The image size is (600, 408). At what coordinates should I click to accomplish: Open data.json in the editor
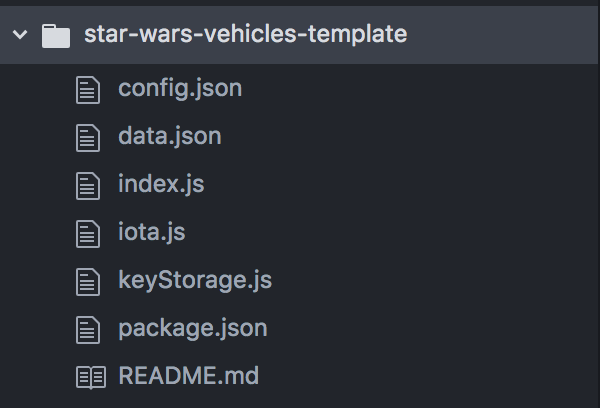click(x=170, y=137)
